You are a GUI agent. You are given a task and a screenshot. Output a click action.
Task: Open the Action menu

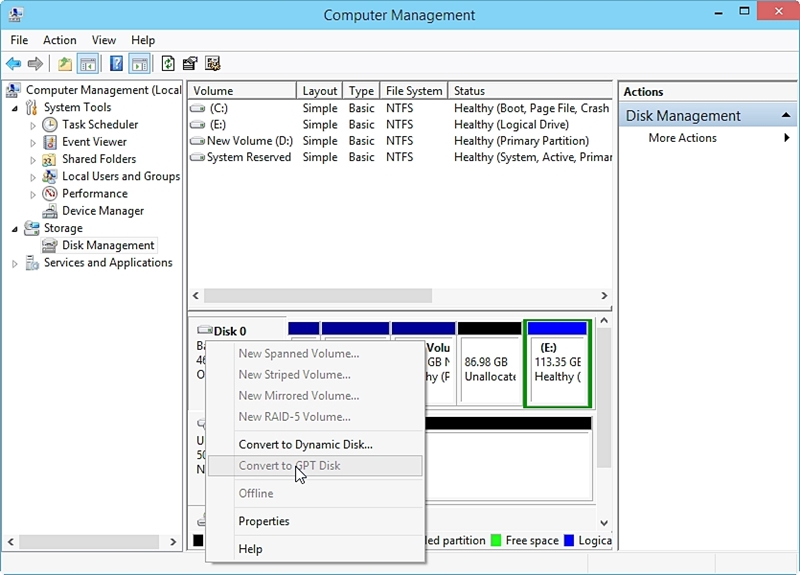(x=59, y=40)
